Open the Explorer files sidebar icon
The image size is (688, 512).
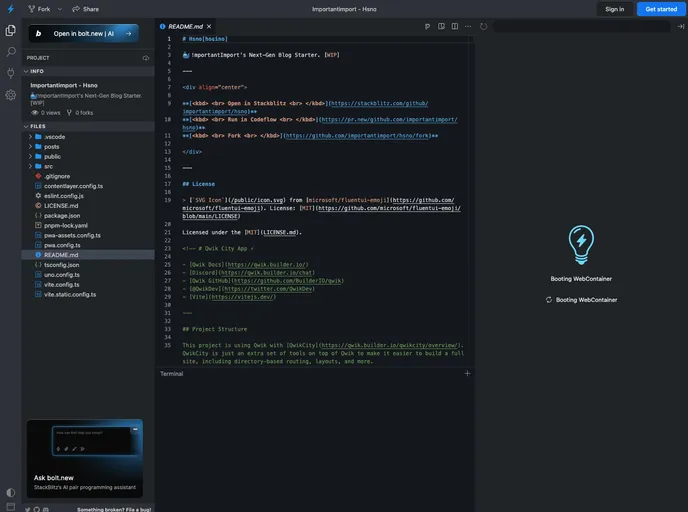(x=11, y=30)
